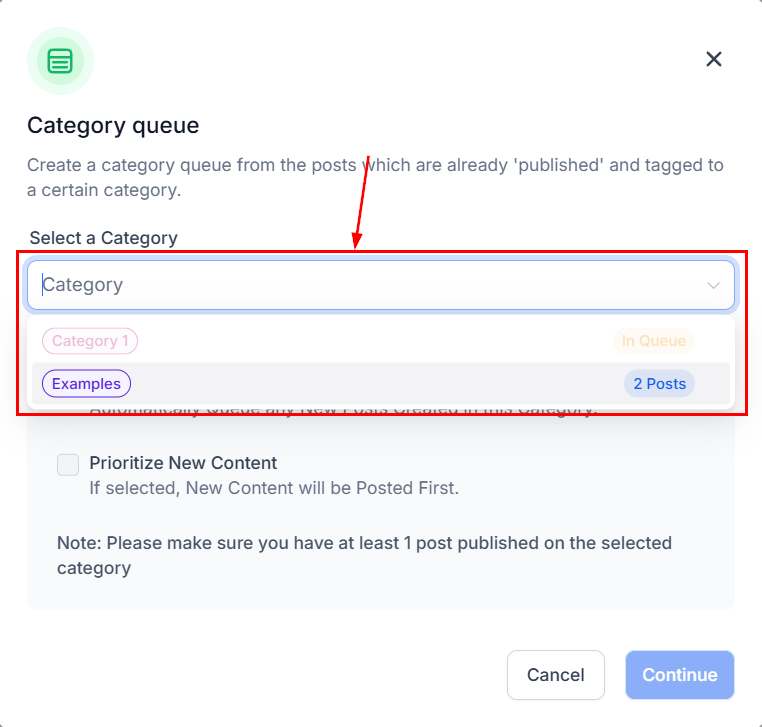Click the Category queue heading
This screenshot has width=762, height=727.
pos(113,126)
